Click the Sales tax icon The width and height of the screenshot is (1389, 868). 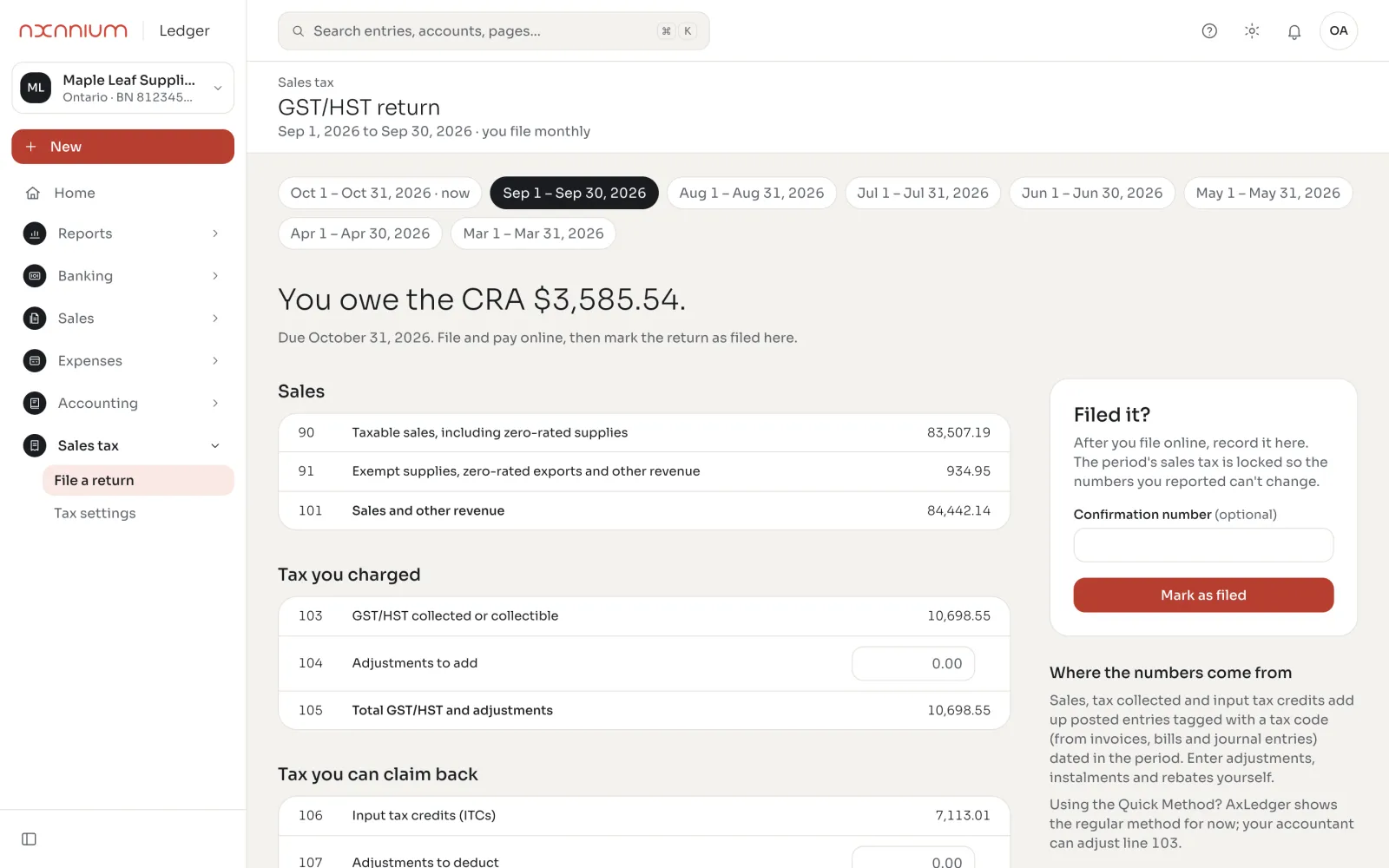point(35,446)
